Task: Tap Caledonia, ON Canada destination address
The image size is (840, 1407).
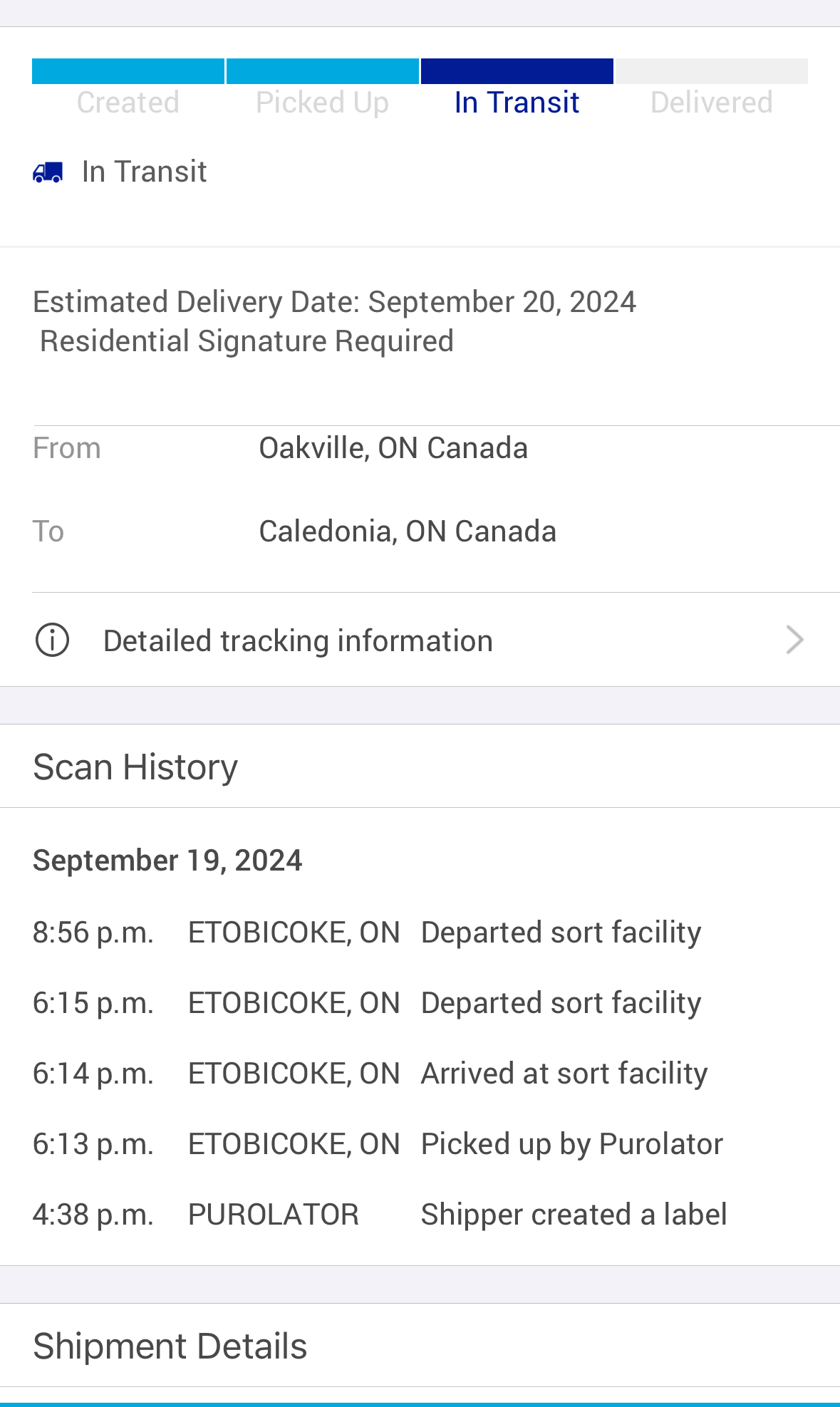Action: [408, 531]
